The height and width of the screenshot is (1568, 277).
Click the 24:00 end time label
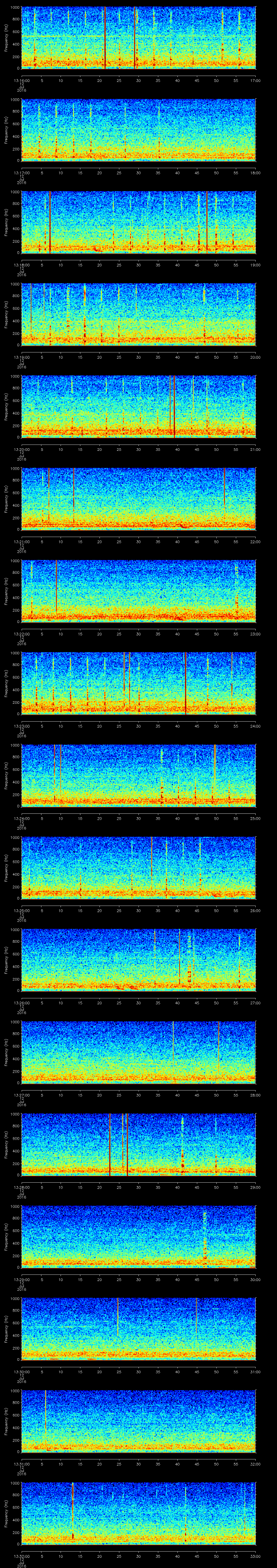point(256,726)
